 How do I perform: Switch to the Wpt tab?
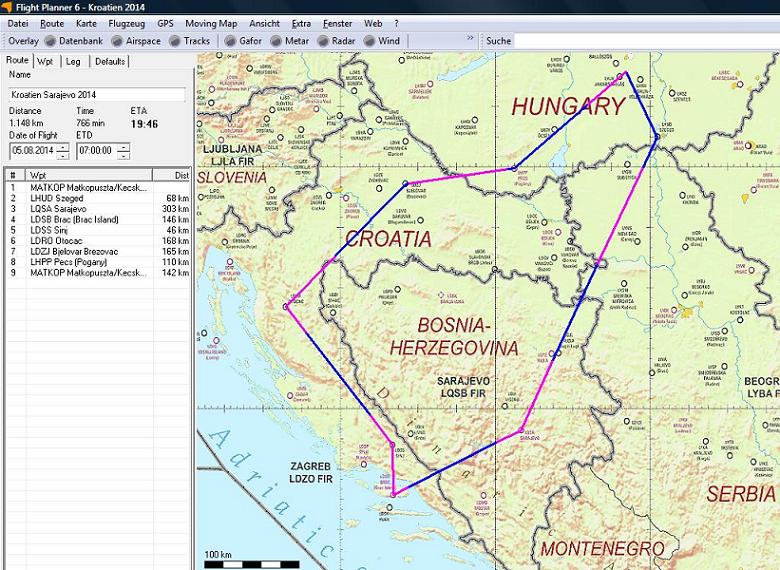45,62
